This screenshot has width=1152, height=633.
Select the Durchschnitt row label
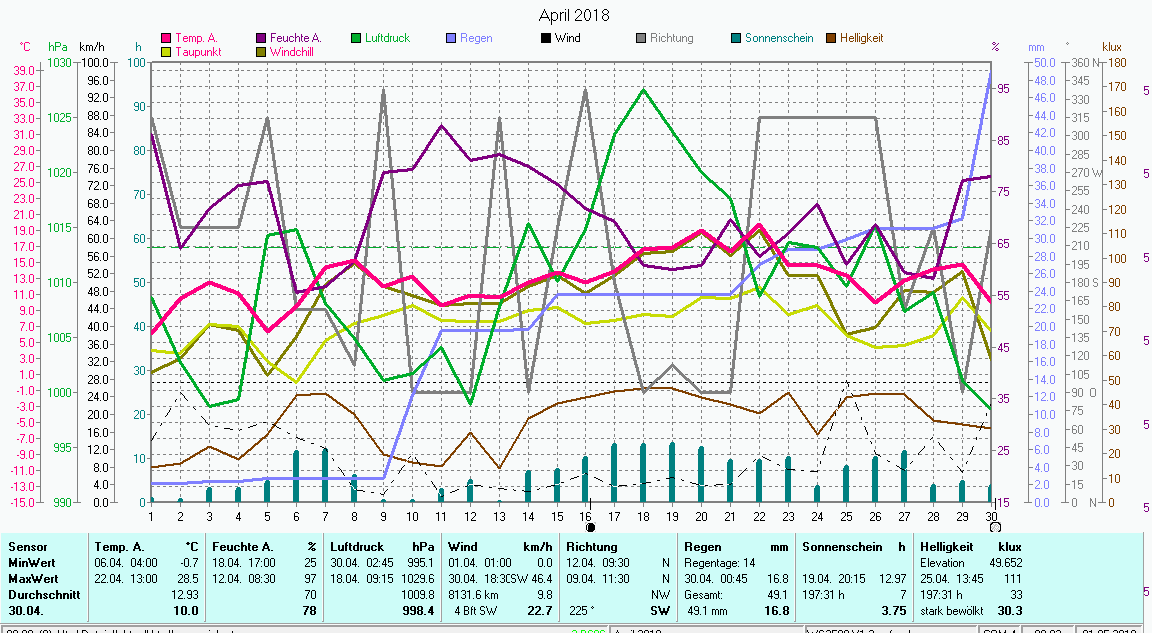(x=42, y=595)
